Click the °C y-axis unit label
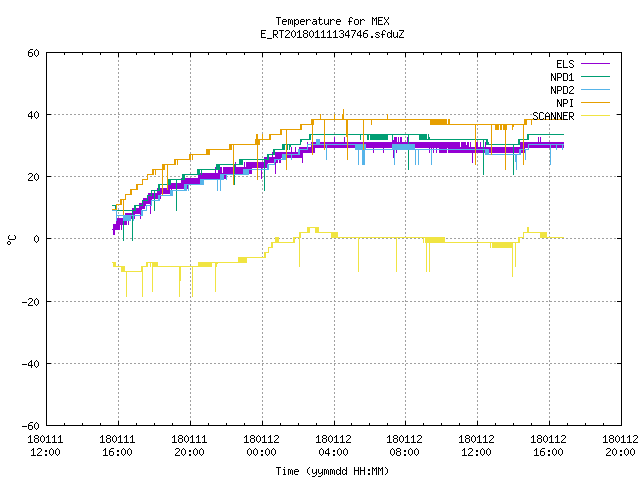 11,240
